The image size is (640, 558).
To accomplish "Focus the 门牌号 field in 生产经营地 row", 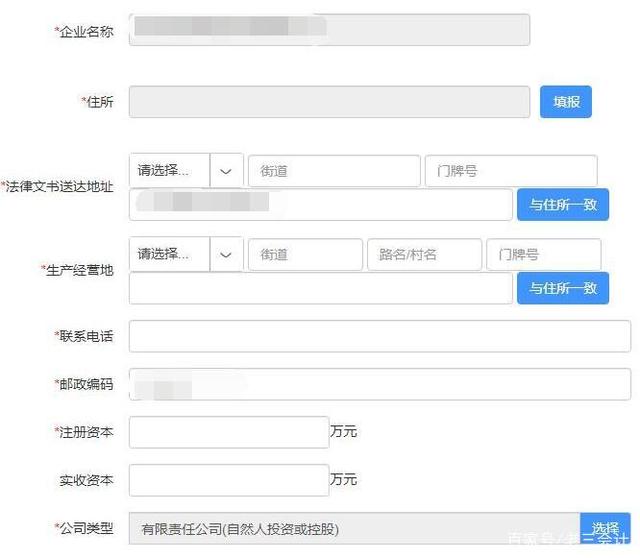I will point(544,255).
